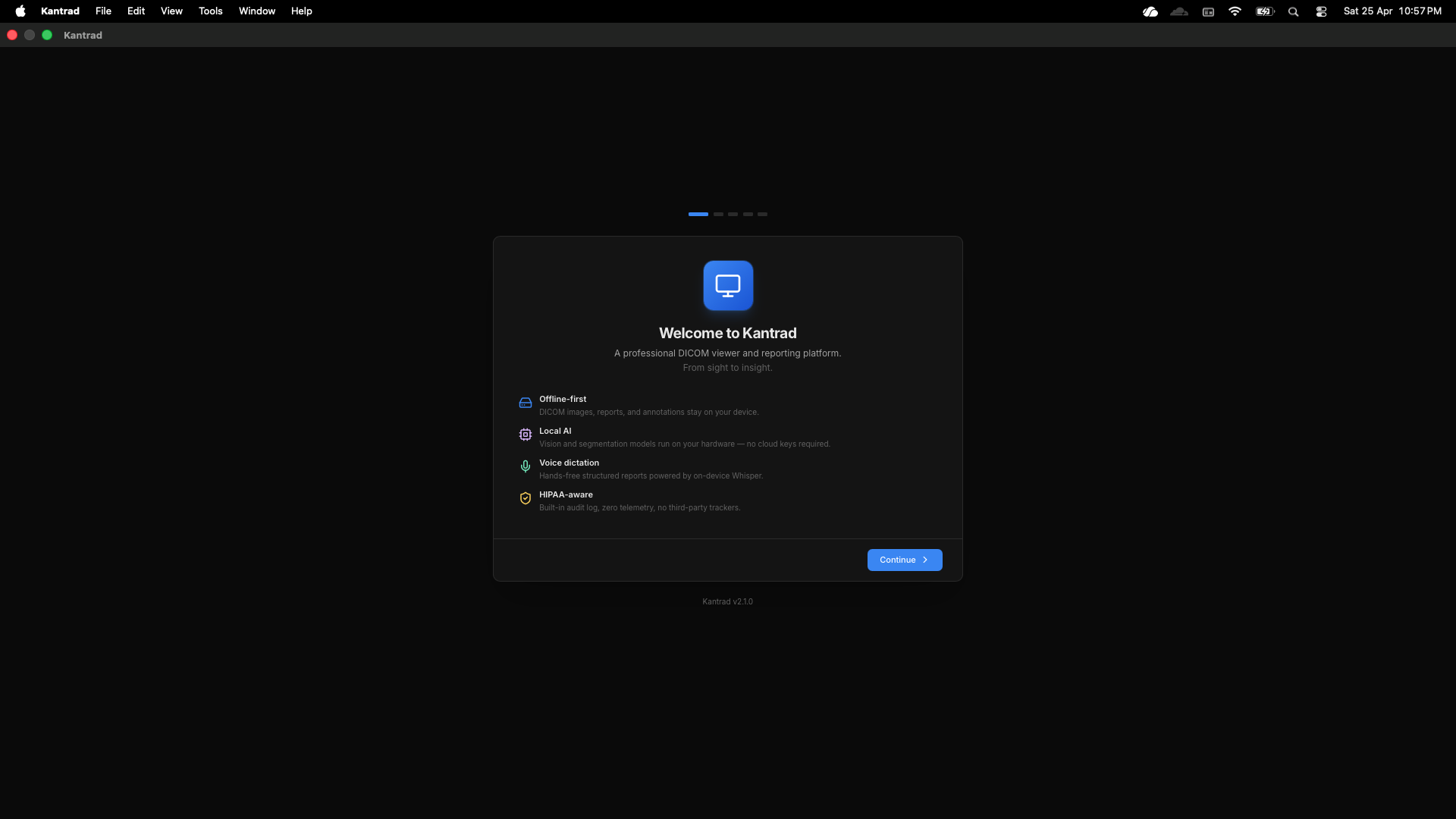The image size is (1456, 819).
Task: Click the green full-screen window button
Action: 47,35
